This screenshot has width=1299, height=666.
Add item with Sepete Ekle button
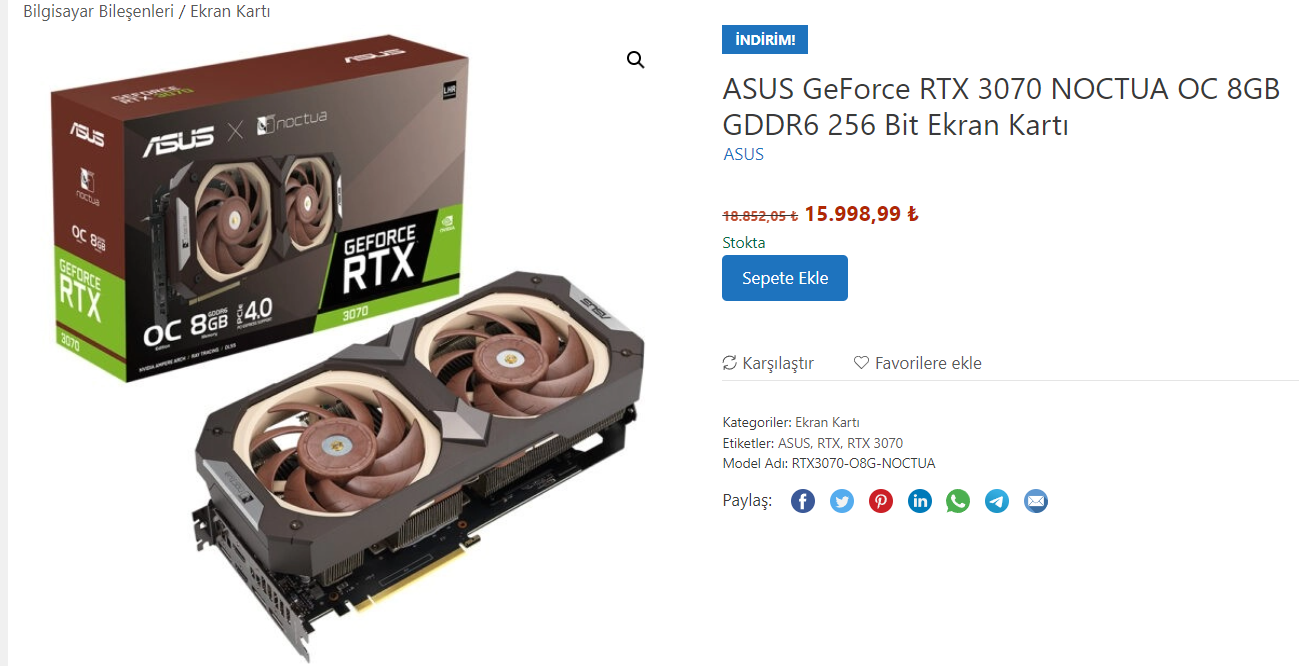[785, 278]
